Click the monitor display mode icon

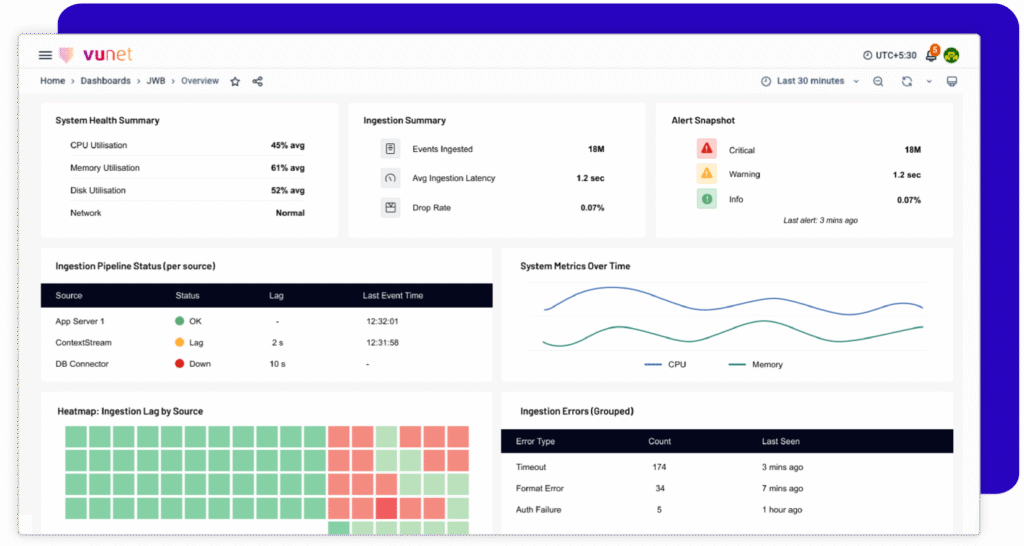951,81
